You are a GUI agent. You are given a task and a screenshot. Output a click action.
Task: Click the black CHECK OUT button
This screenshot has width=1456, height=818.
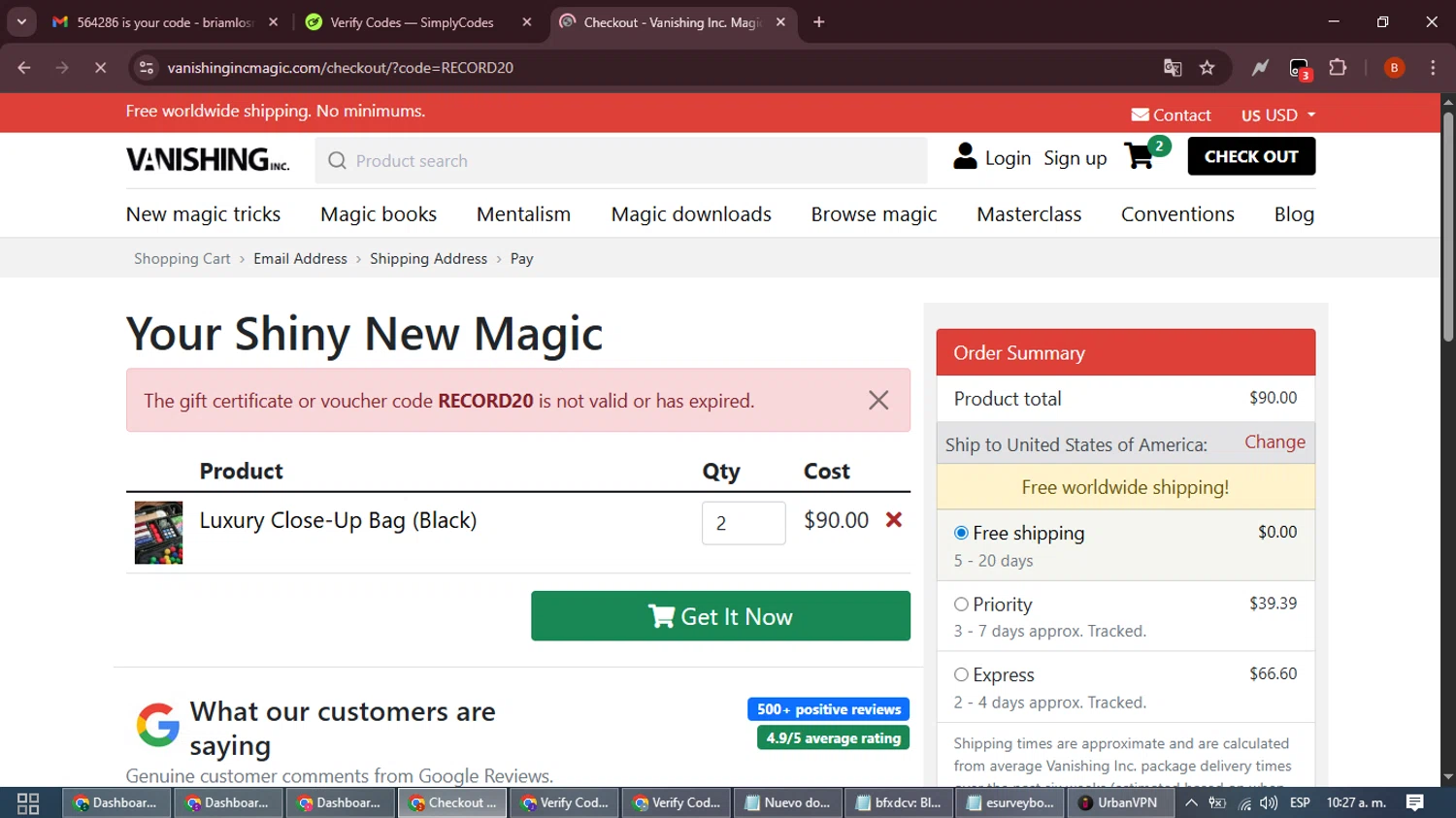(1251, 156)
